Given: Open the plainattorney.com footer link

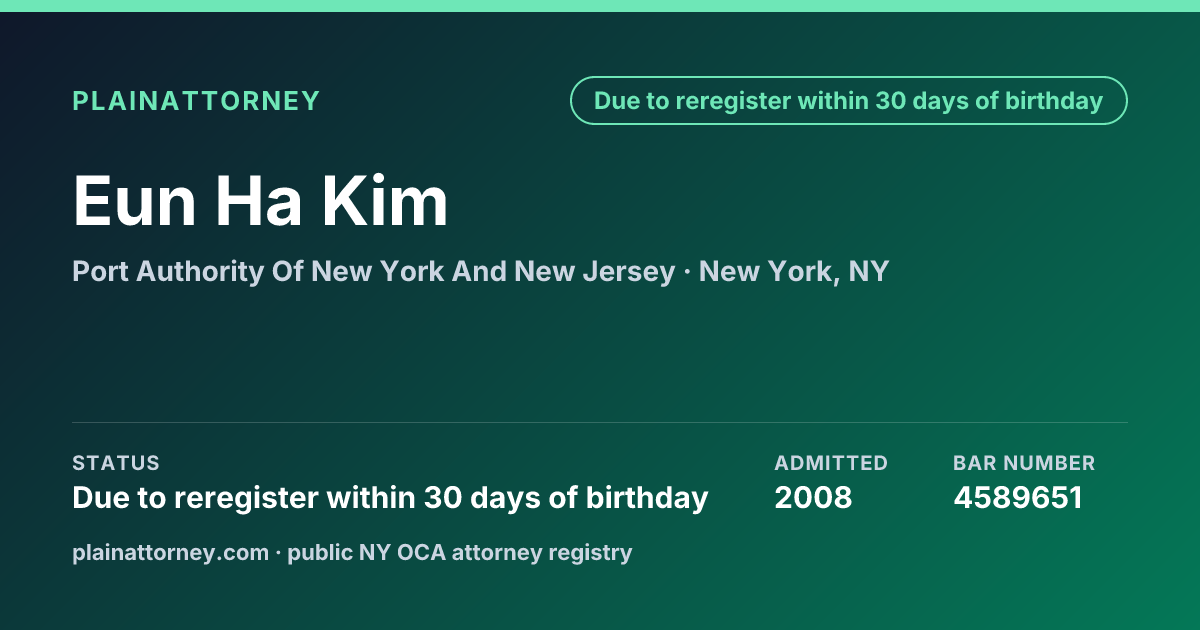Looking at the screenshot, I should (x=170, y=552).
